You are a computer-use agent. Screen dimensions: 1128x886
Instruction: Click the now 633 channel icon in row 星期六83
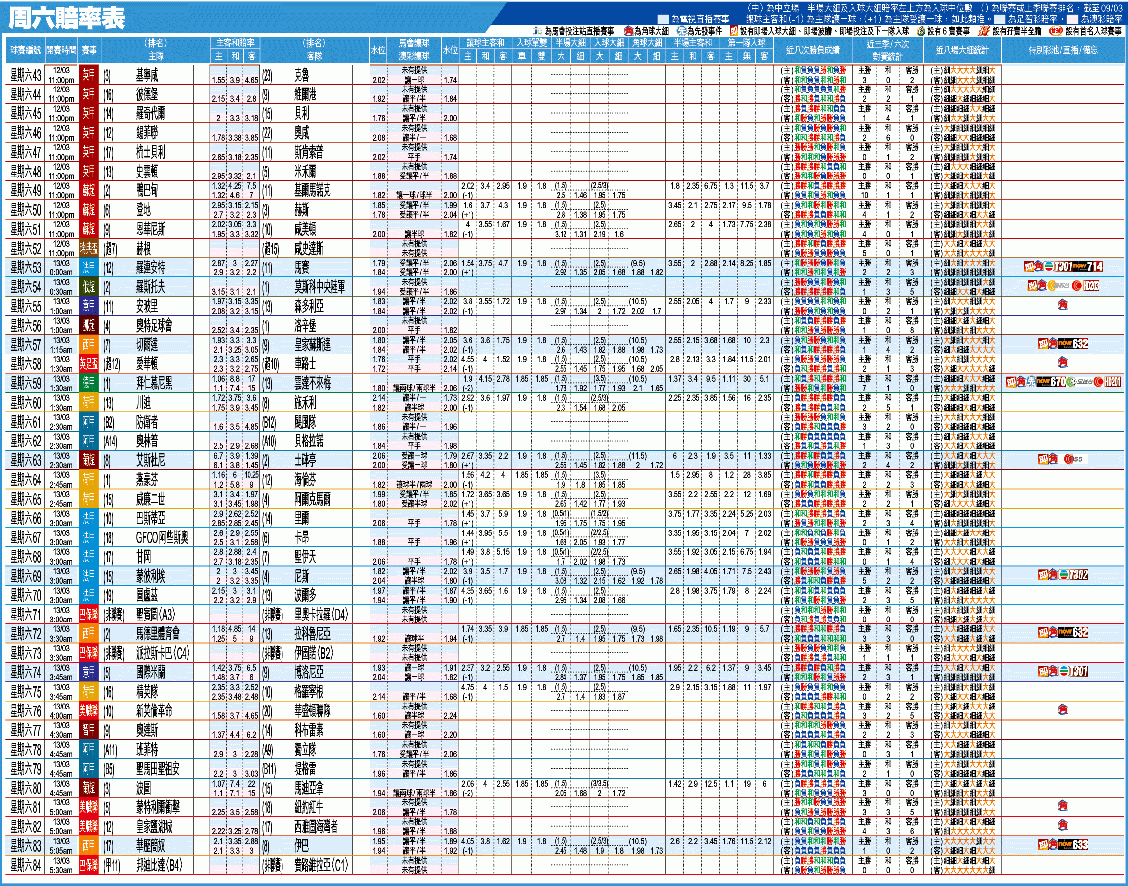[1072, 844]
